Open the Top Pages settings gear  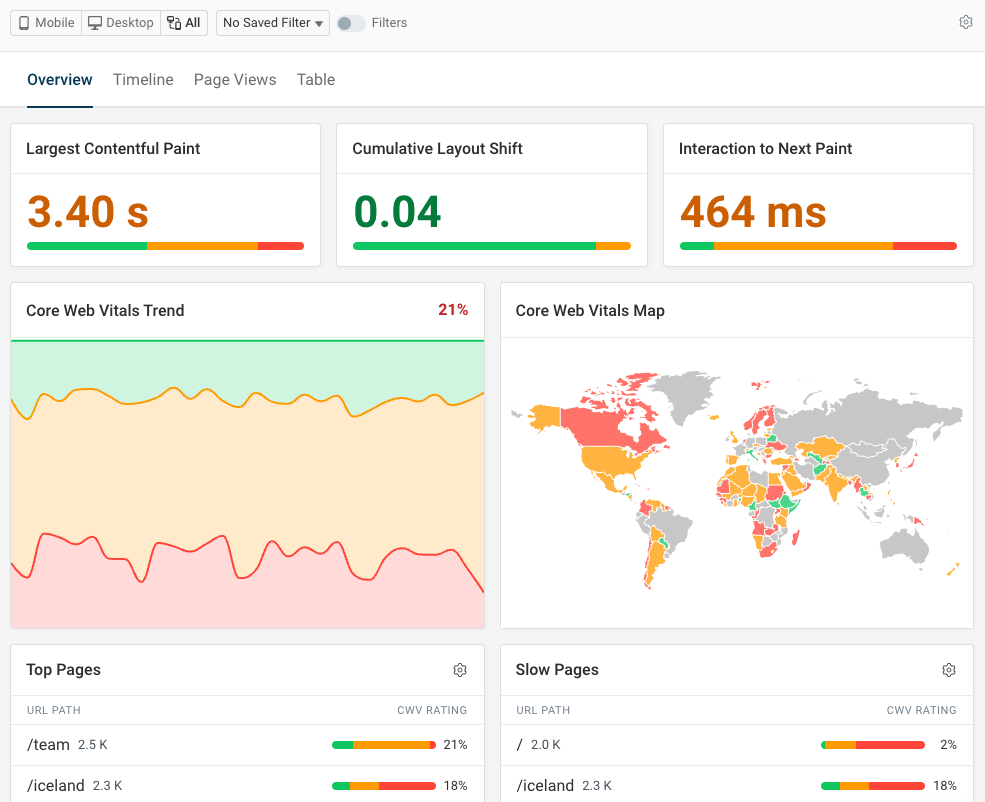pyautogui.click(x=460, y=670)
